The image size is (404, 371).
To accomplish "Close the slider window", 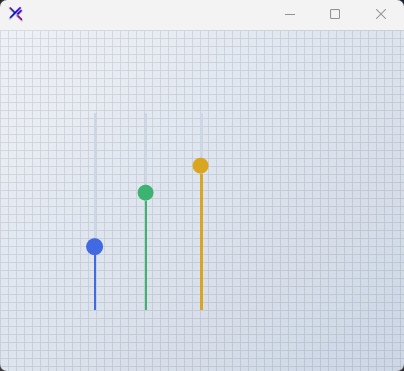I will click(x=381, y=14).
